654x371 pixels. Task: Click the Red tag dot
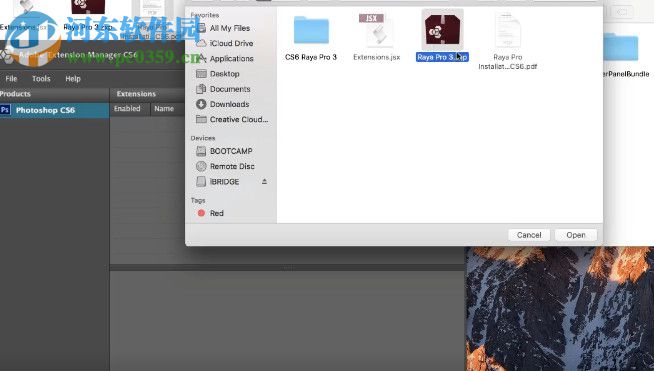201,213
